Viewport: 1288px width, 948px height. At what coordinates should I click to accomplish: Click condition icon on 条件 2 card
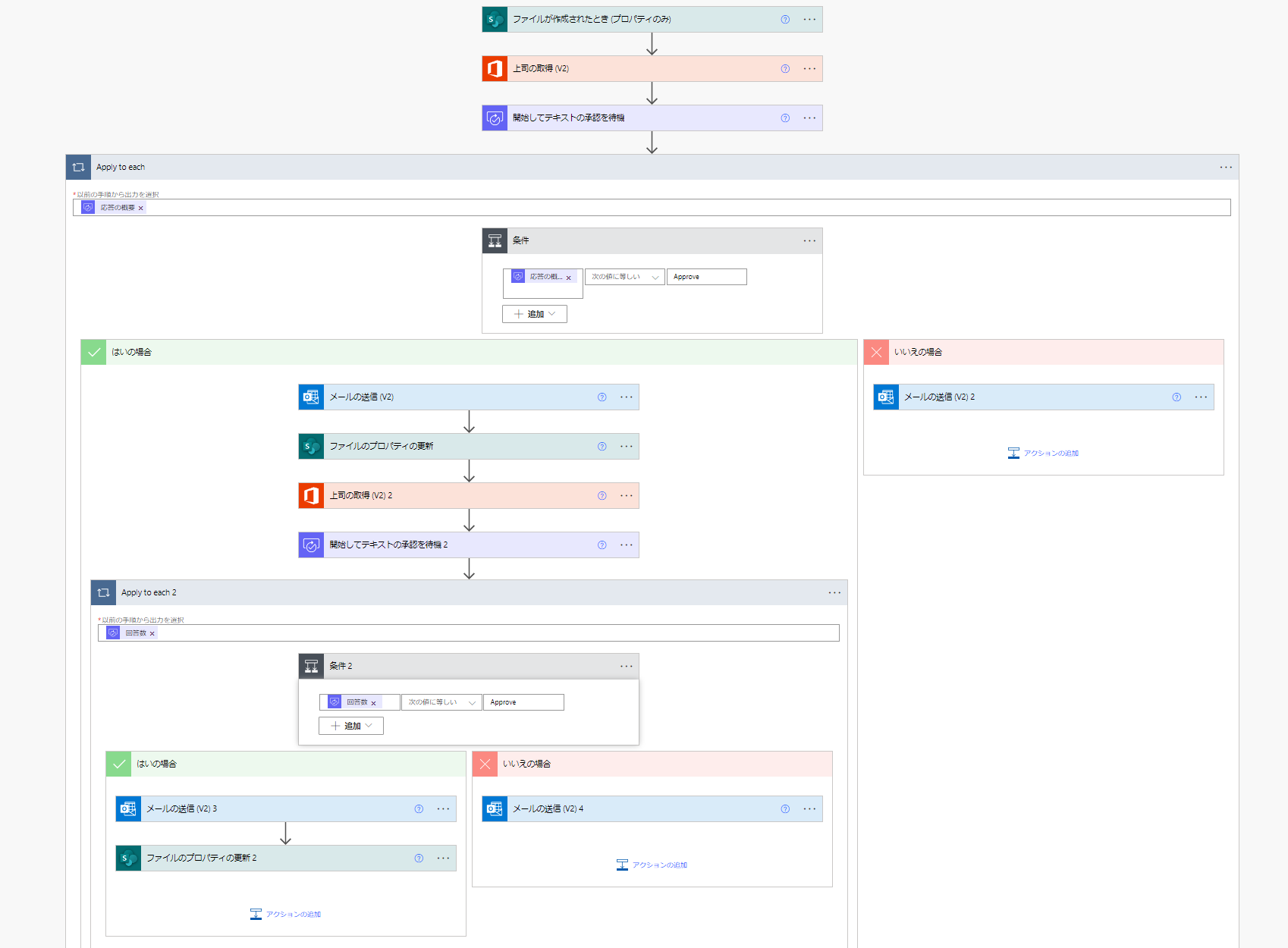click(311, 667)
